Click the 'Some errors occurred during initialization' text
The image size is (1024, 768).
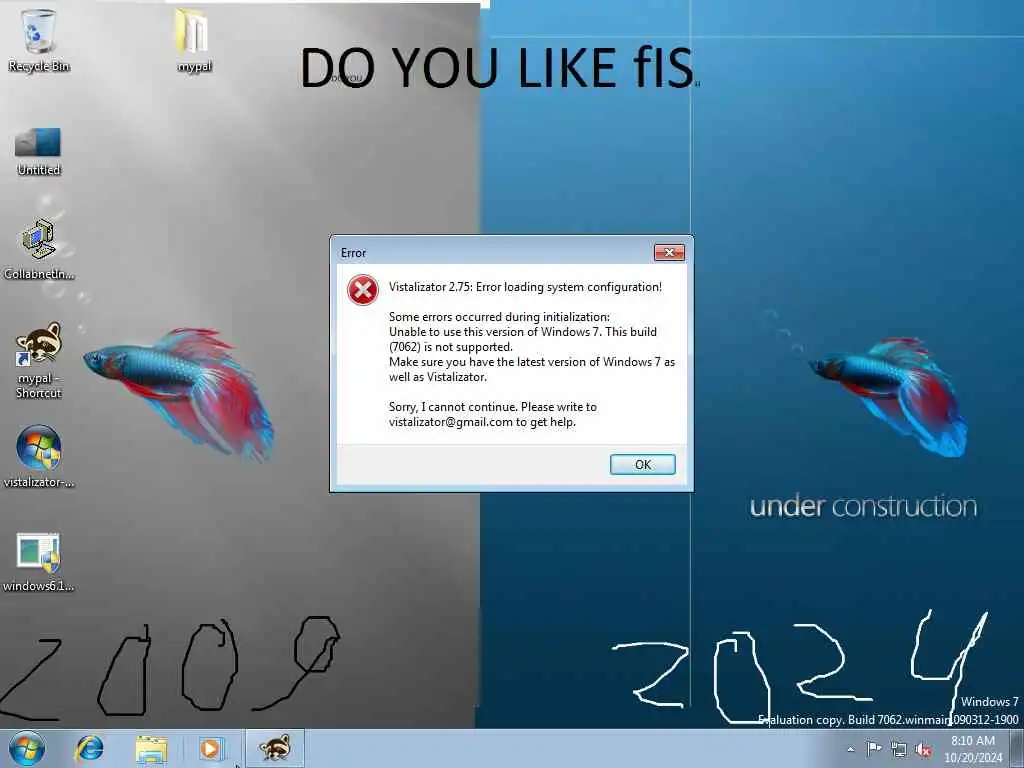click(499, 317)
